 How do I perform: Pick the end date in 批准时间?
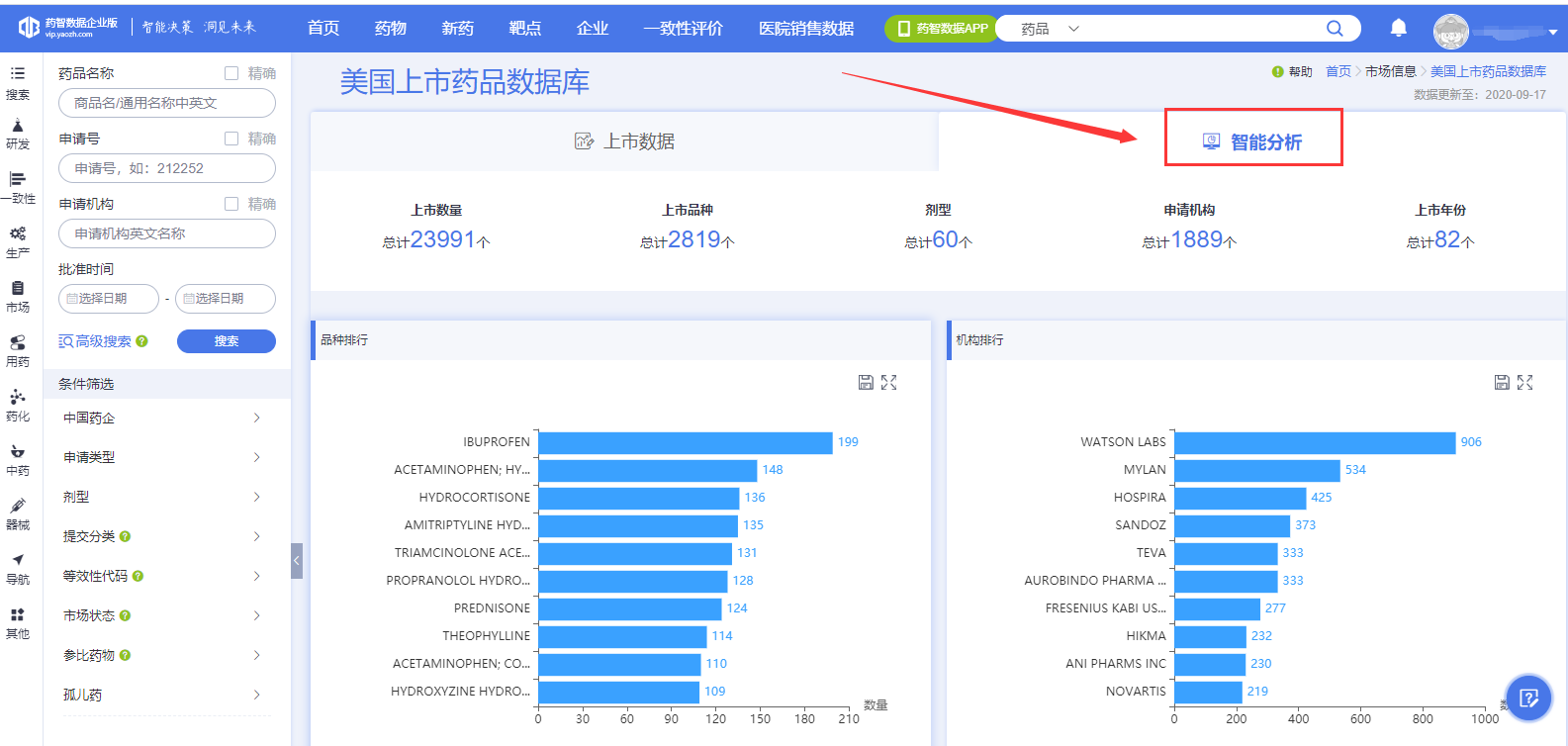pyautogui.click(x=226, y=299)
